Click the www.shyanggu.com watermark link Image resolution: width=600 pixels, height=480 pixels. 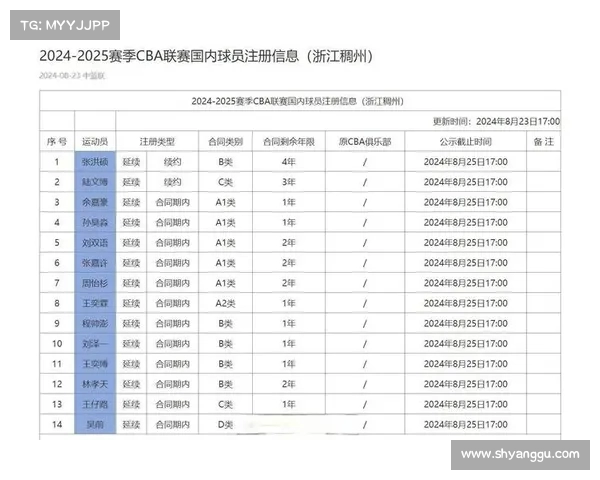pos(519,454)
